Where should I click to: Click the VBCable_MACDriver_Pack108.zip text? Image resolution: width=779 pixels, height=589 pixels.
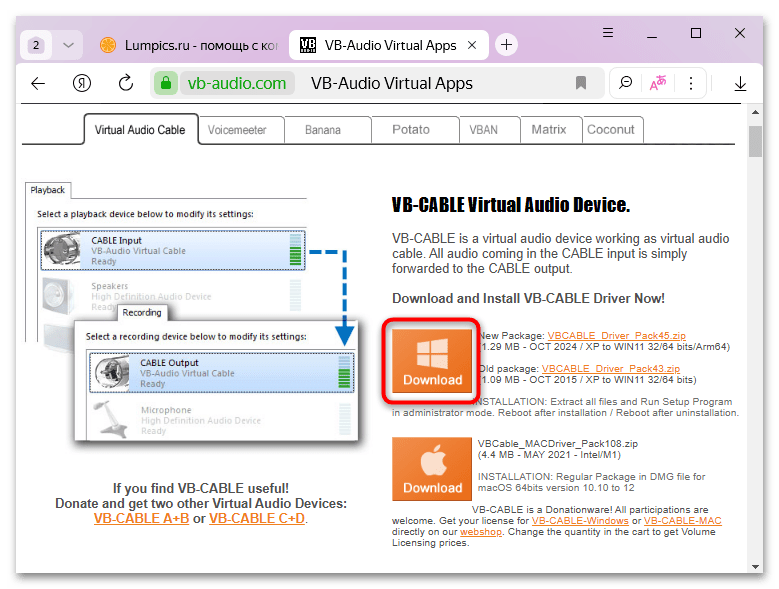coord(557,443)
